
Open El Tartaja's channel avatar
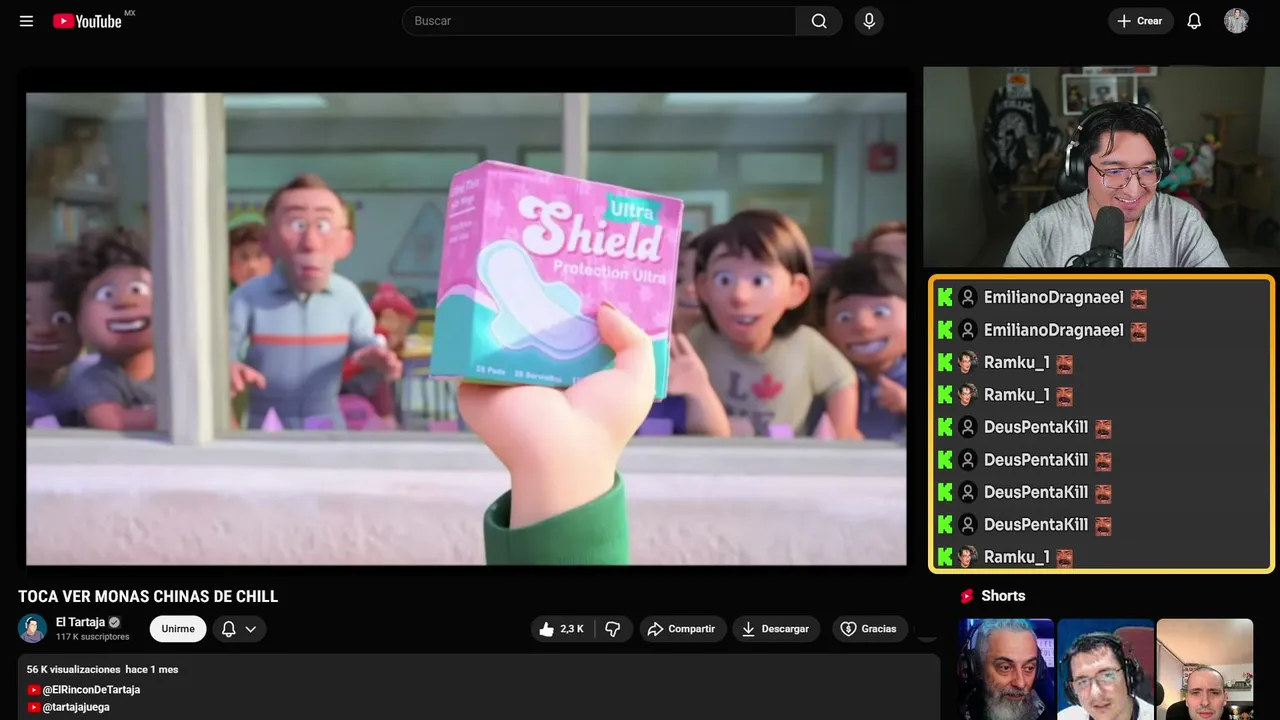point(33,628)
